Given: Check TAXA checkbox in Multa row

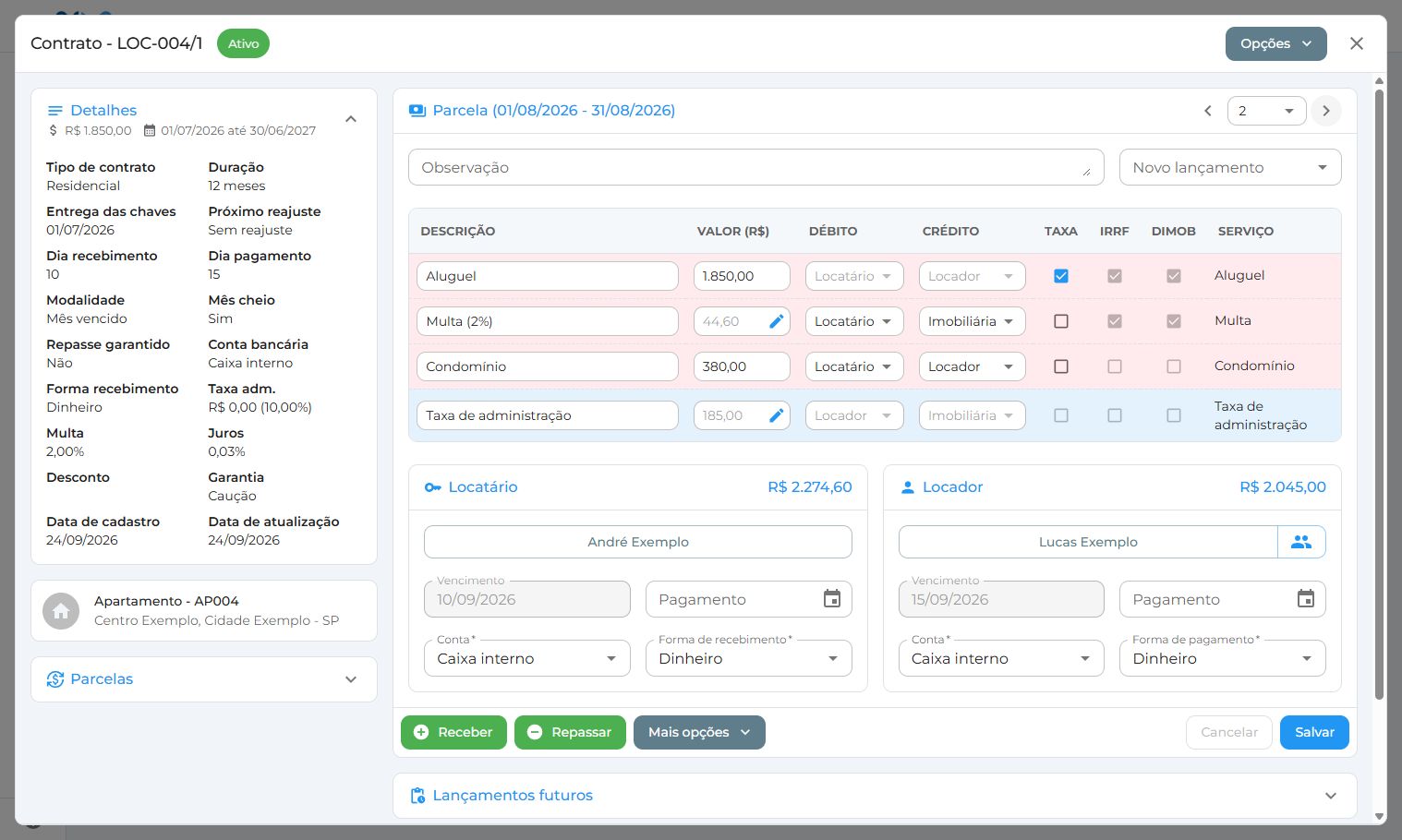Looking at the screenshot, I should [x=1061, y=321].
